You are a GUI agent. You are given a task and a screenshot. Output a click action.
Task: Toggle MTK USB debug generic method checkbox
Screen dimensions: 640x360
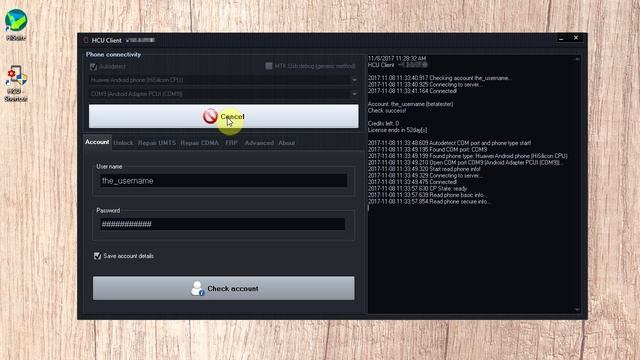point(269,66)
